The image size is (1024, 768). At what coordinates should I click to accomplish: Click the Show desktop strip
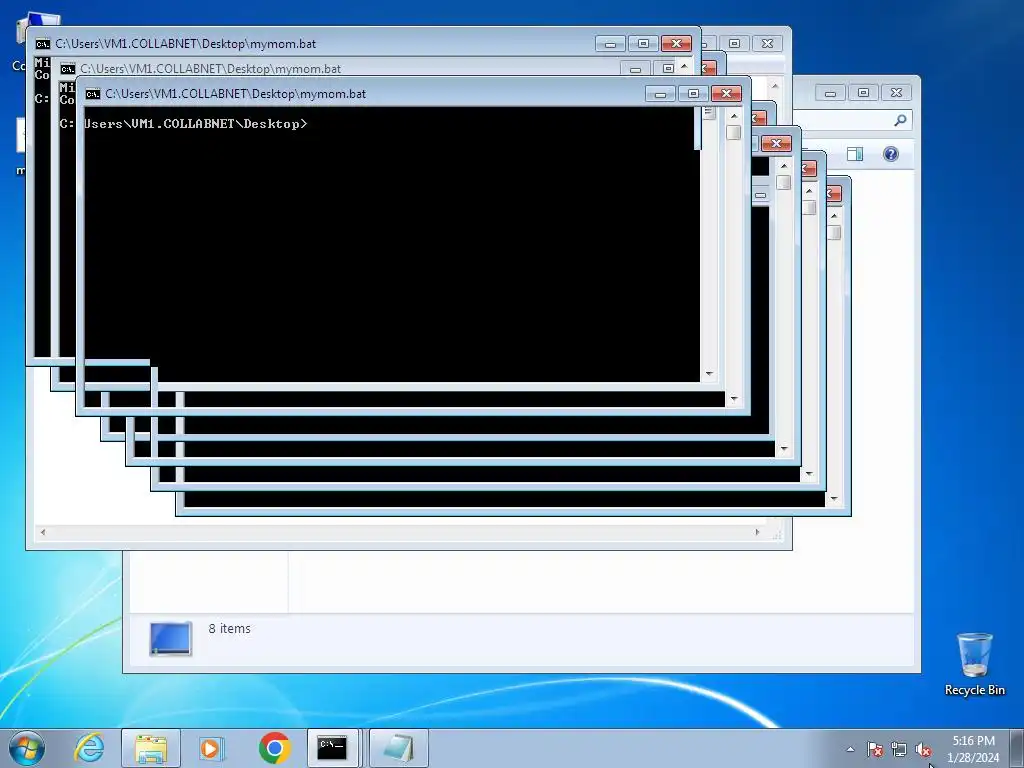click(x=1017, y=748)
